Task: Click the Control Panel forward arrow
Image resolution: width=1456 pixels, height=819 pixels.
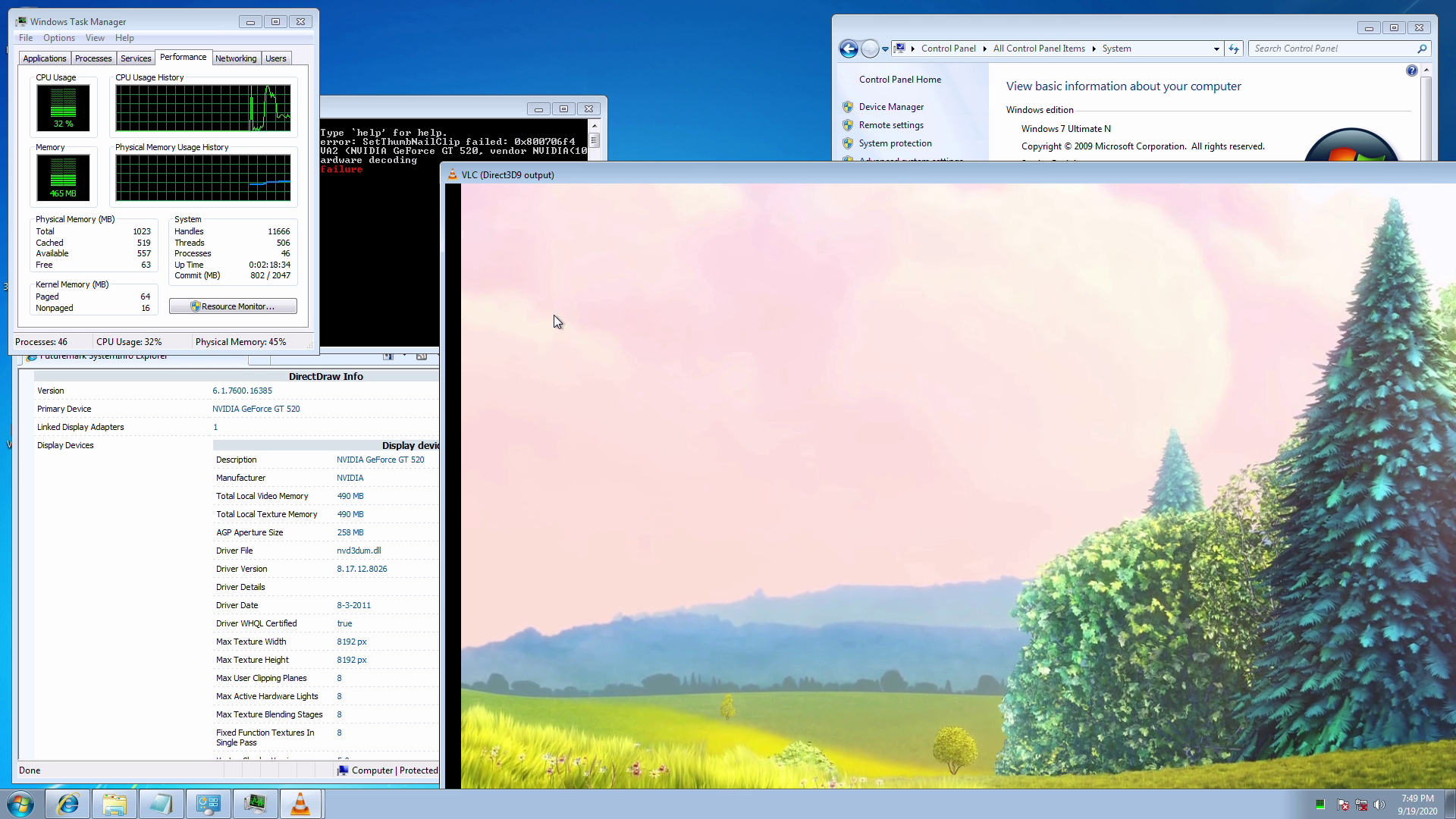Action: click(x=870, y=49)
